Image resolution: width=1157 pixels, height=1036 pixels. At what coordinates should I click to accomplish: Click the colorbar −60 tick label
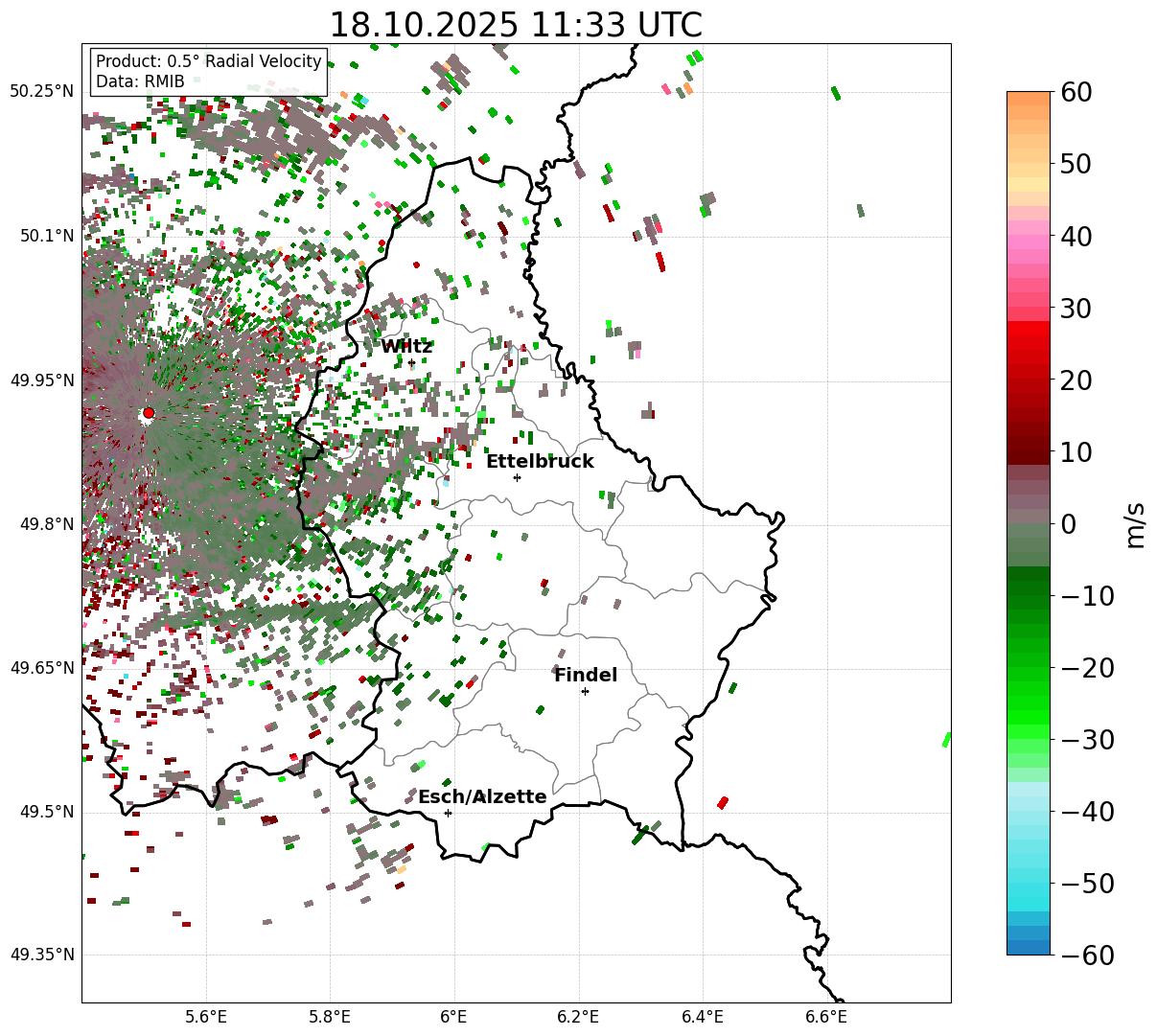pos(1087,955)
